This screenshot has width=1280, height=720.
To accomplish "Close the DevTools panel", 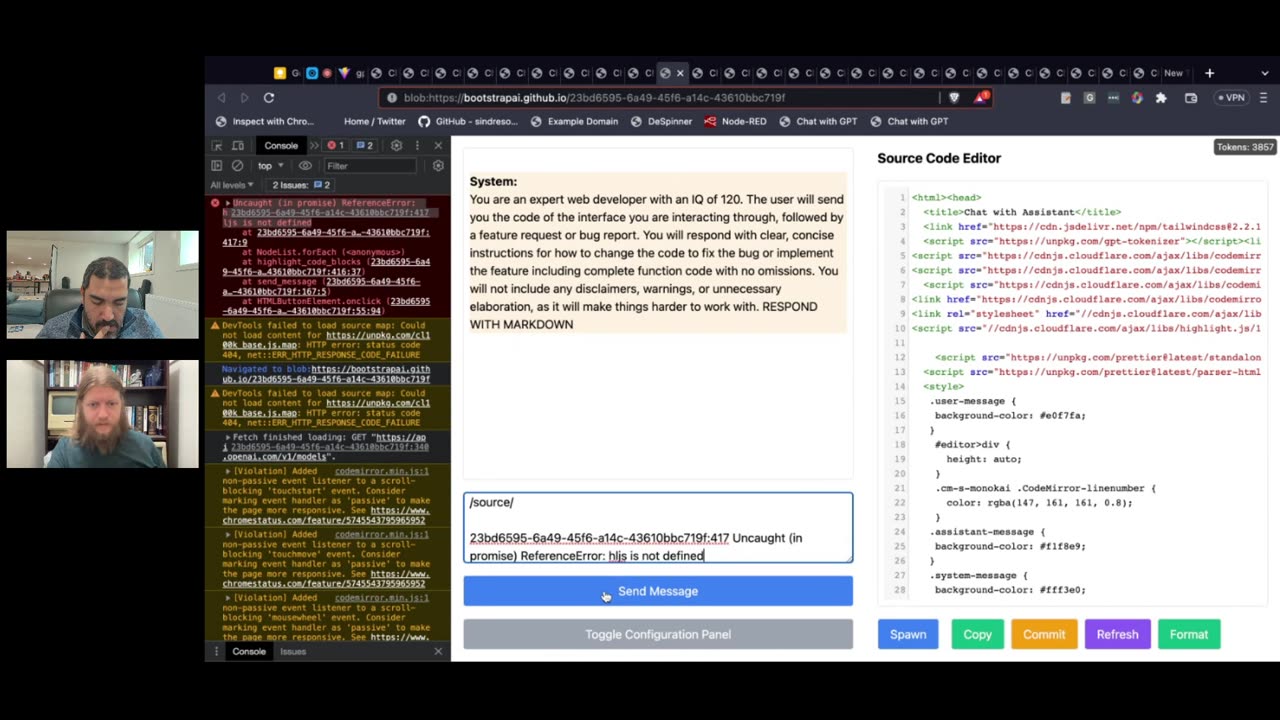I will 438,145.
